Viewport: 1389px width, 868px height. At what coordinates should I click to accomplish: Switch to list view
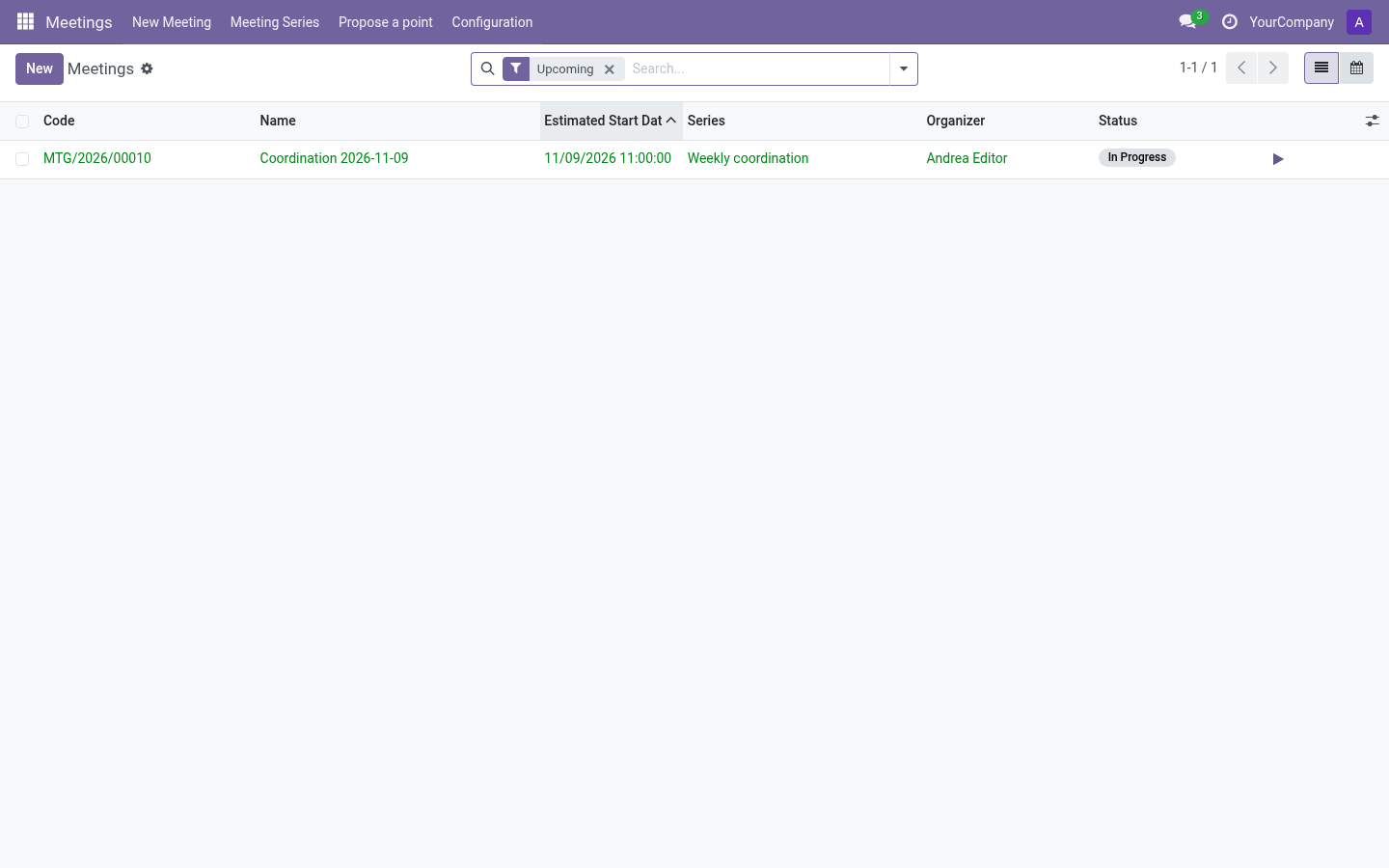tap(1321, 68)
